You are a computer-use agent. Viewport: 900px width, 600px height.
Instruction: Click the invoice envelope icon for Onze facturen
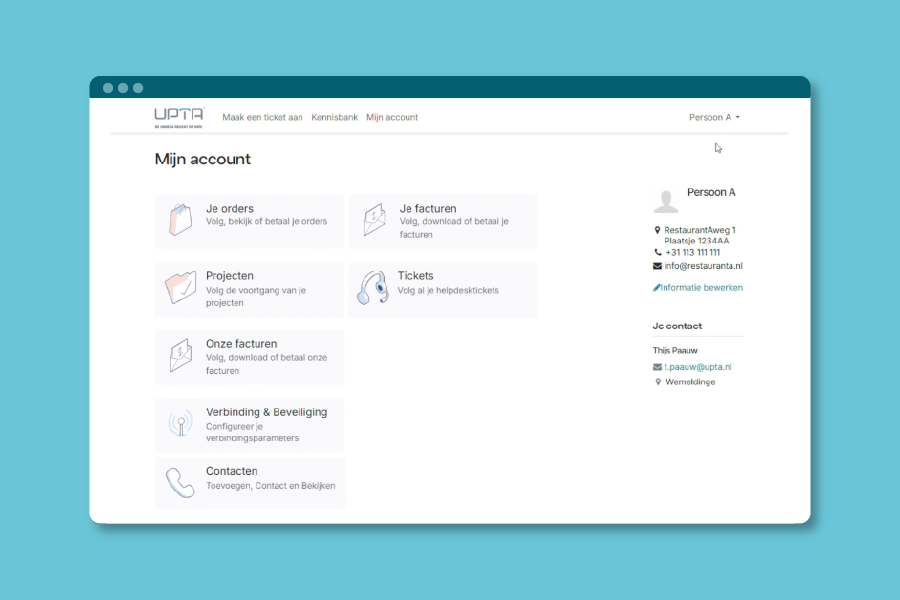pyautogui.click(x=180, y=356)
